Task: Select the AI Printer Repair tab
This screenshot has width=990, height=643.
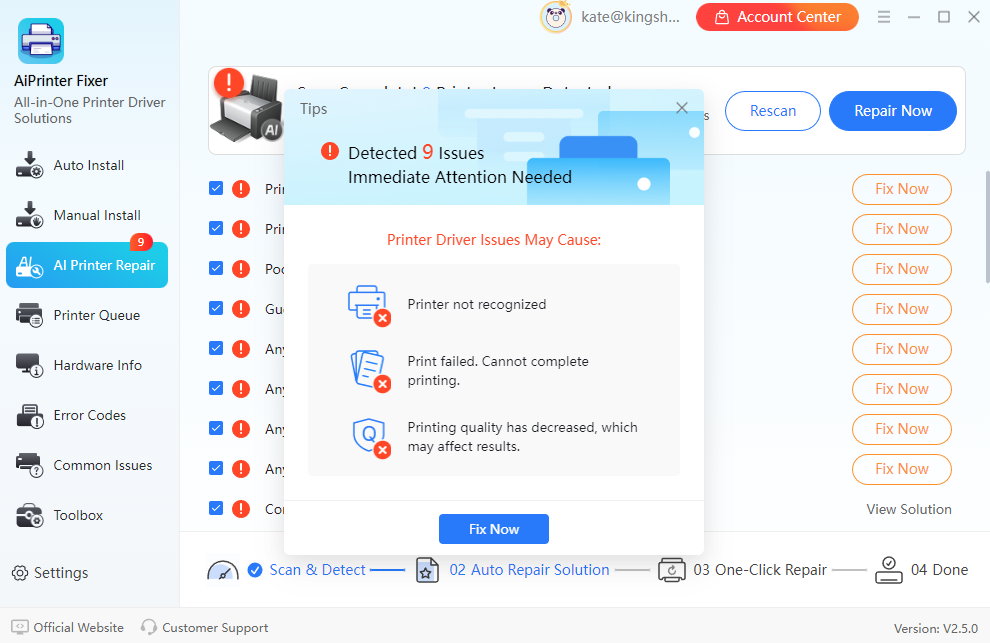Action: tap(87, 265)
